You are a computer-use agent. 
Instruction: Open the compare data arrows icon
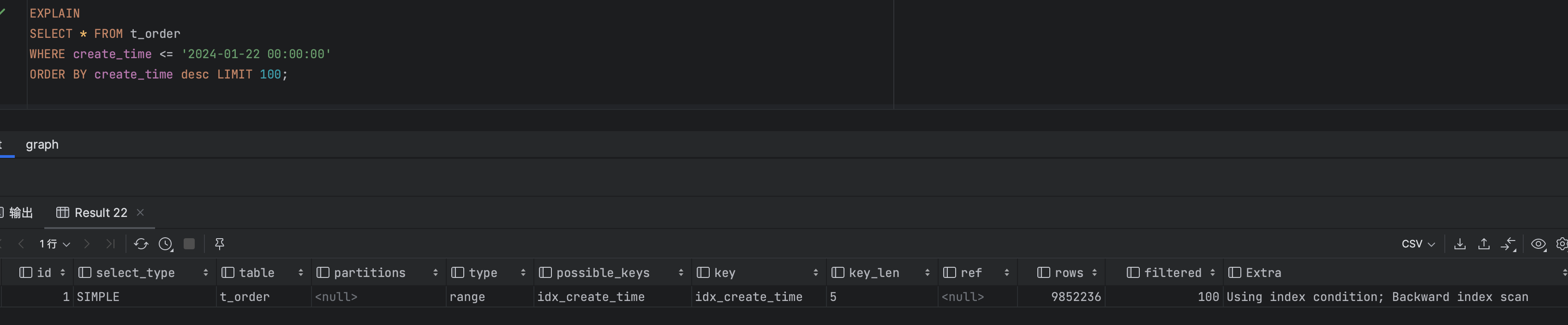click(1508, 244)
